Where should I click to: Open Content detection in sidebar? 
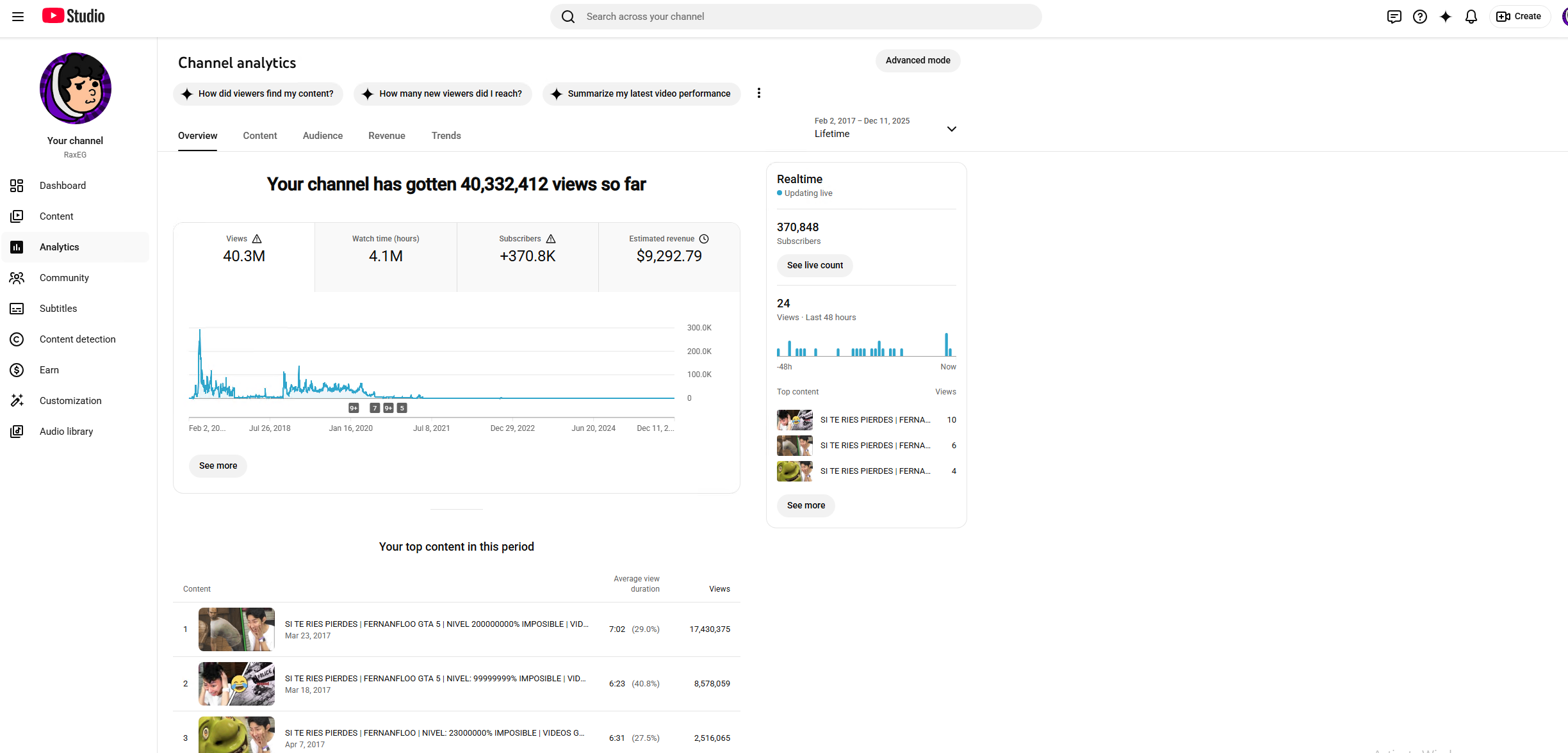77,339
